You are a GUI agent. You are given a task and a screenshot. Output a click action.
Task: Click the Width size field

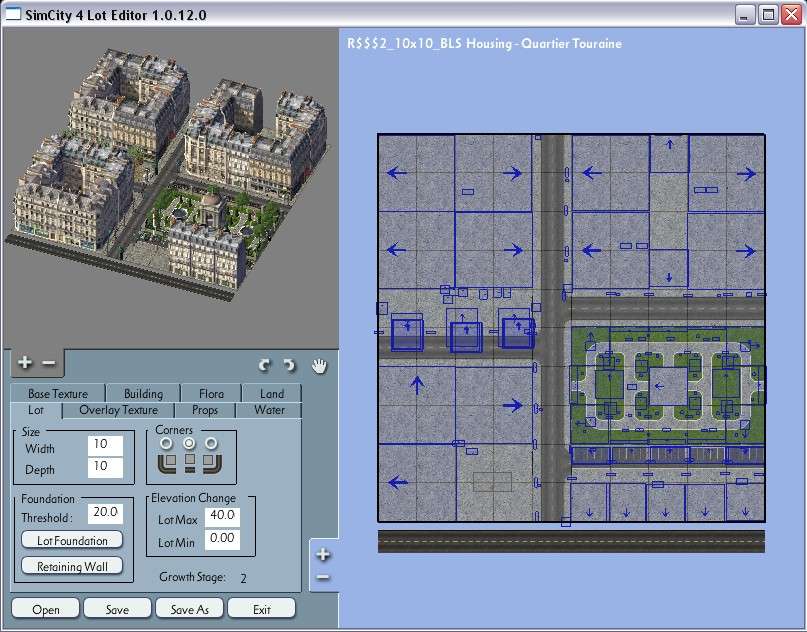tap(105, 445)
